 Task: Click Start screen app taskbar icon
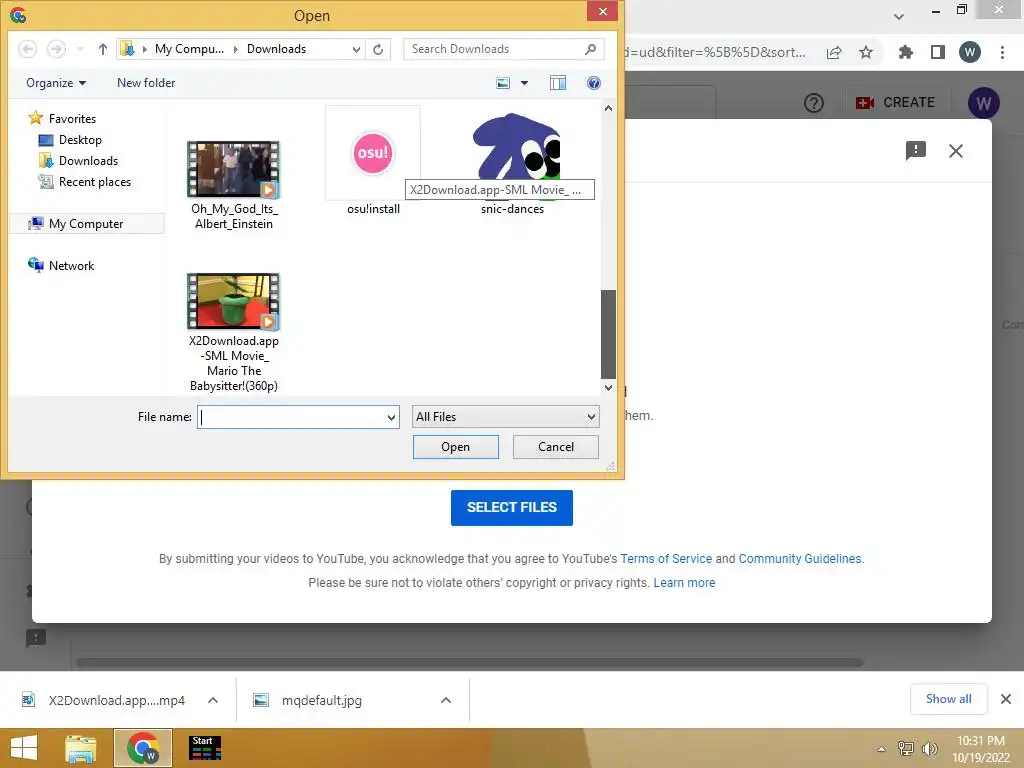point(205,748)
